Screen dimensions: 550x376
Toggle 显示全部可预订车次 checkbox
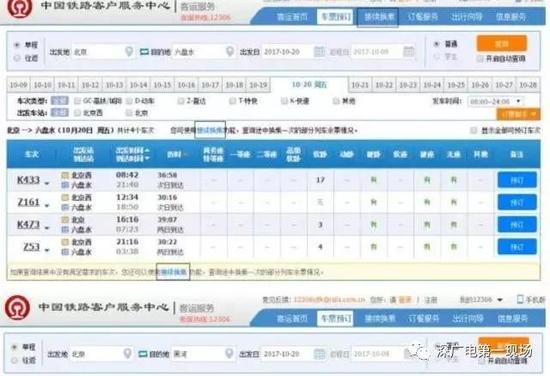[474, 130]
